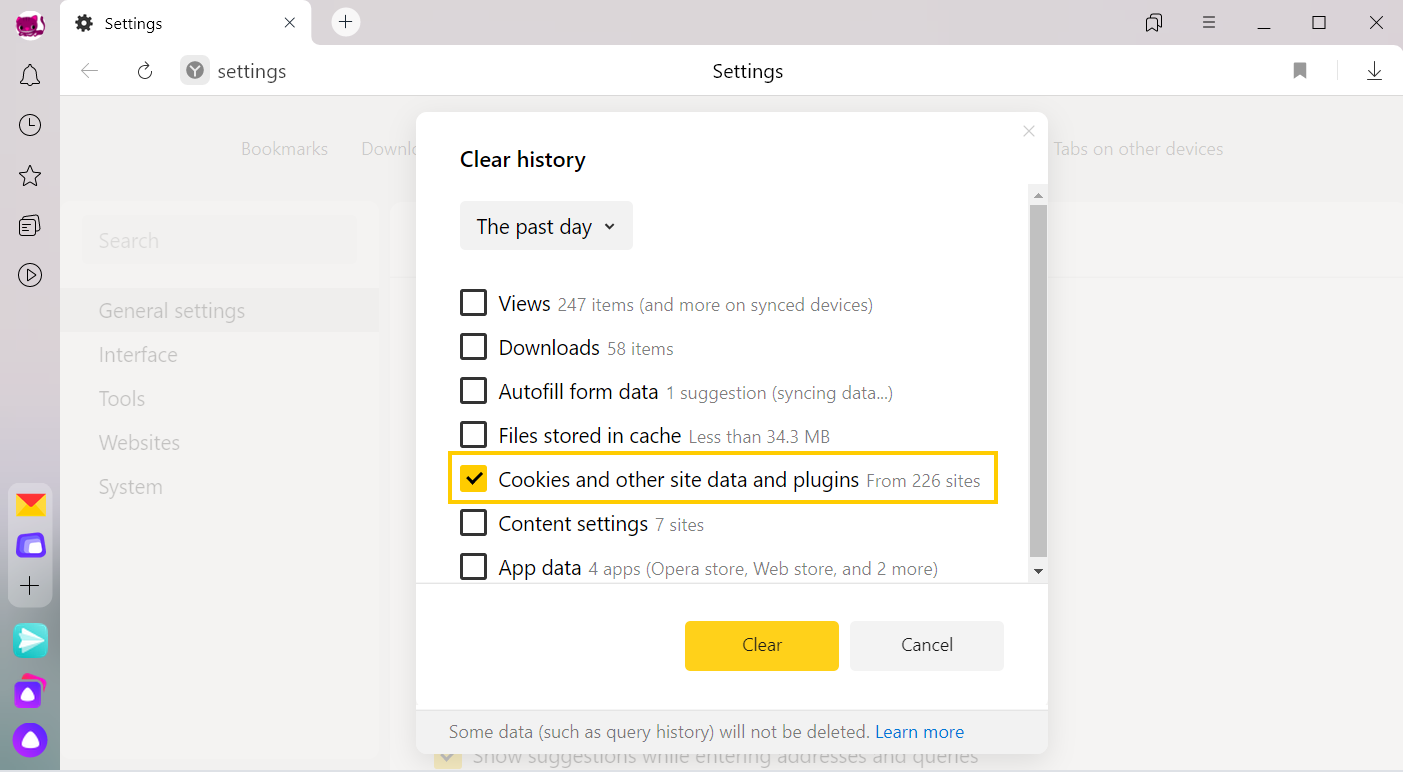Bookmark this page using the toolbar flag
This screenshot has height=772, width=1403.
(1300, 71)
